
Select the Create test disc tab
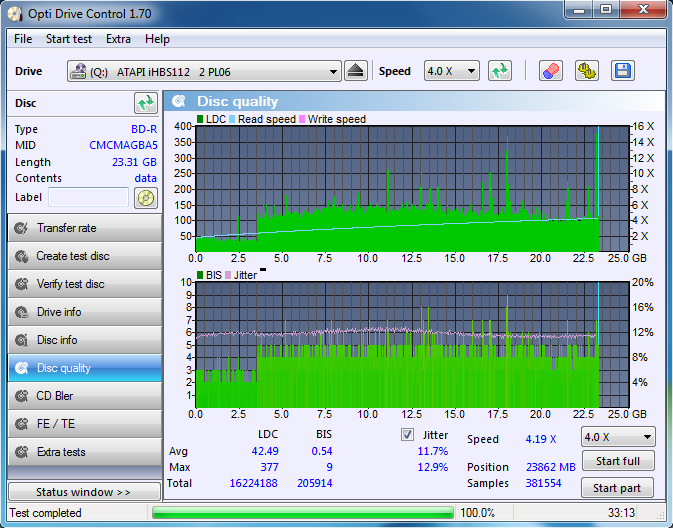(x=85, y=256)
